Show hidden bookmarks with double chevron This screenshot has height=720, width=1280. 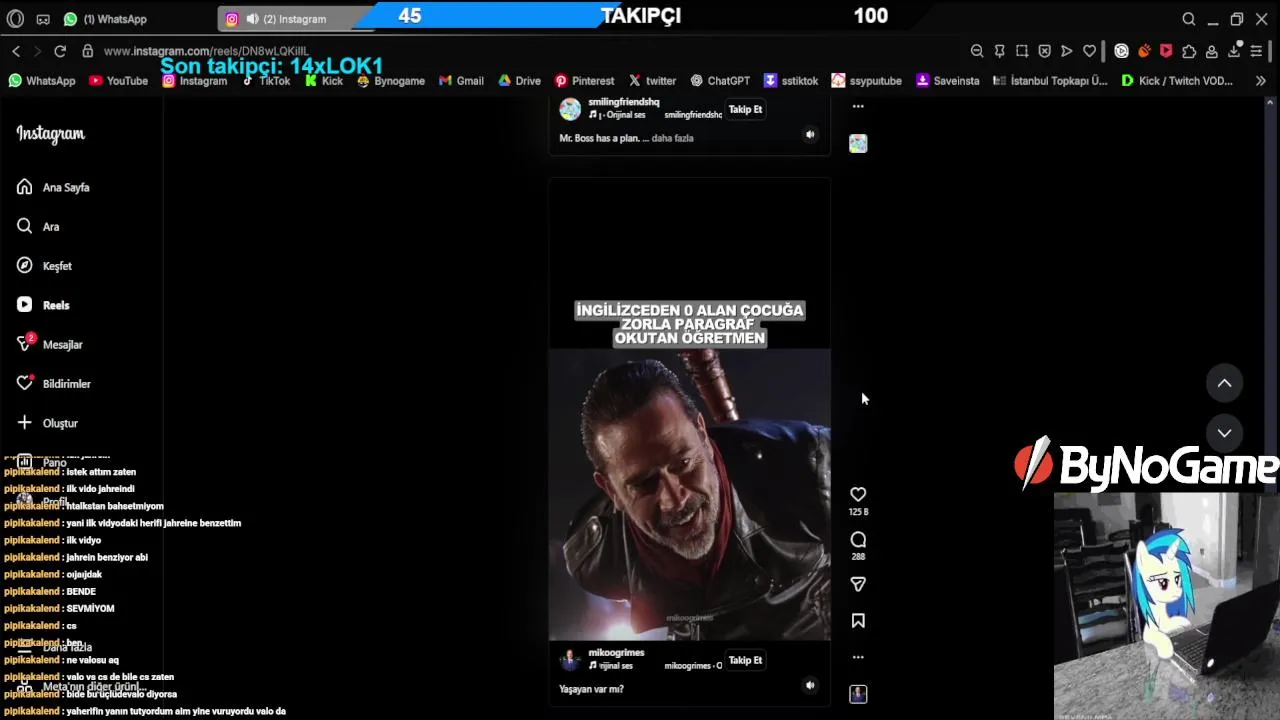tap(1260, 81)
